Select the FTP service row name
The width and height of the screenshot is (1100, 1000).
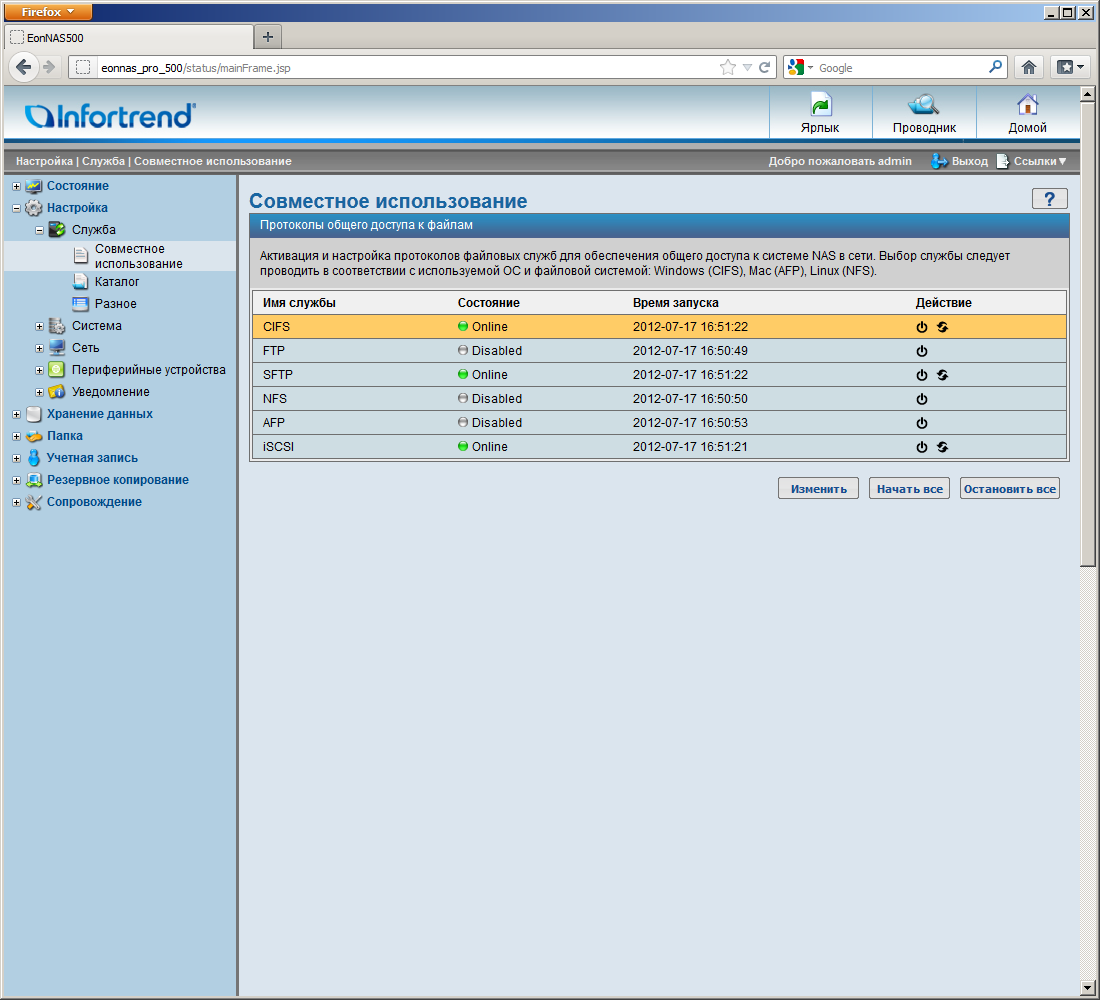pos(274,351)
